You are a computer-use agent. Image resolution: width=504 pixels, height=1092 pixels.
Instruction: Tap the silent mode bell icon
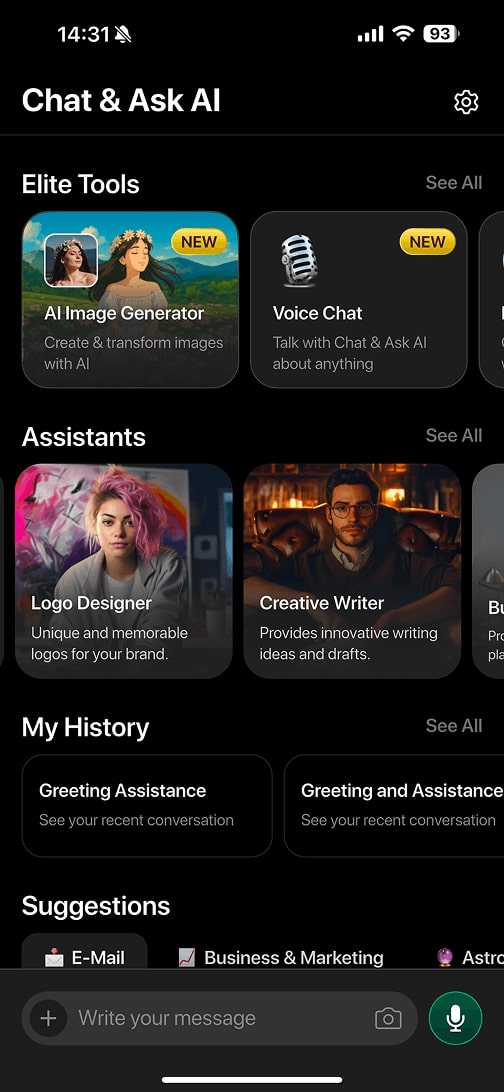tap(125, 33)
